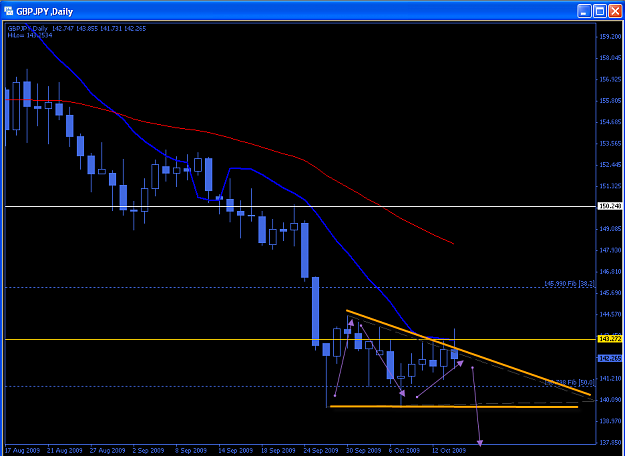Viewport: 625px width, 456px height.
Task: Select the HiLow 143.2534 indicator label
Action: point(30,35)
